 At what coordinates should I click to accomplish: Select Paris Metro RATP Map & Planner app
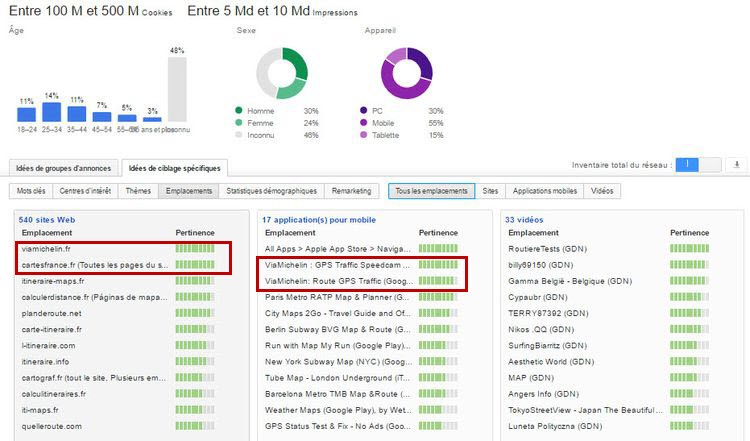[338, 298]
